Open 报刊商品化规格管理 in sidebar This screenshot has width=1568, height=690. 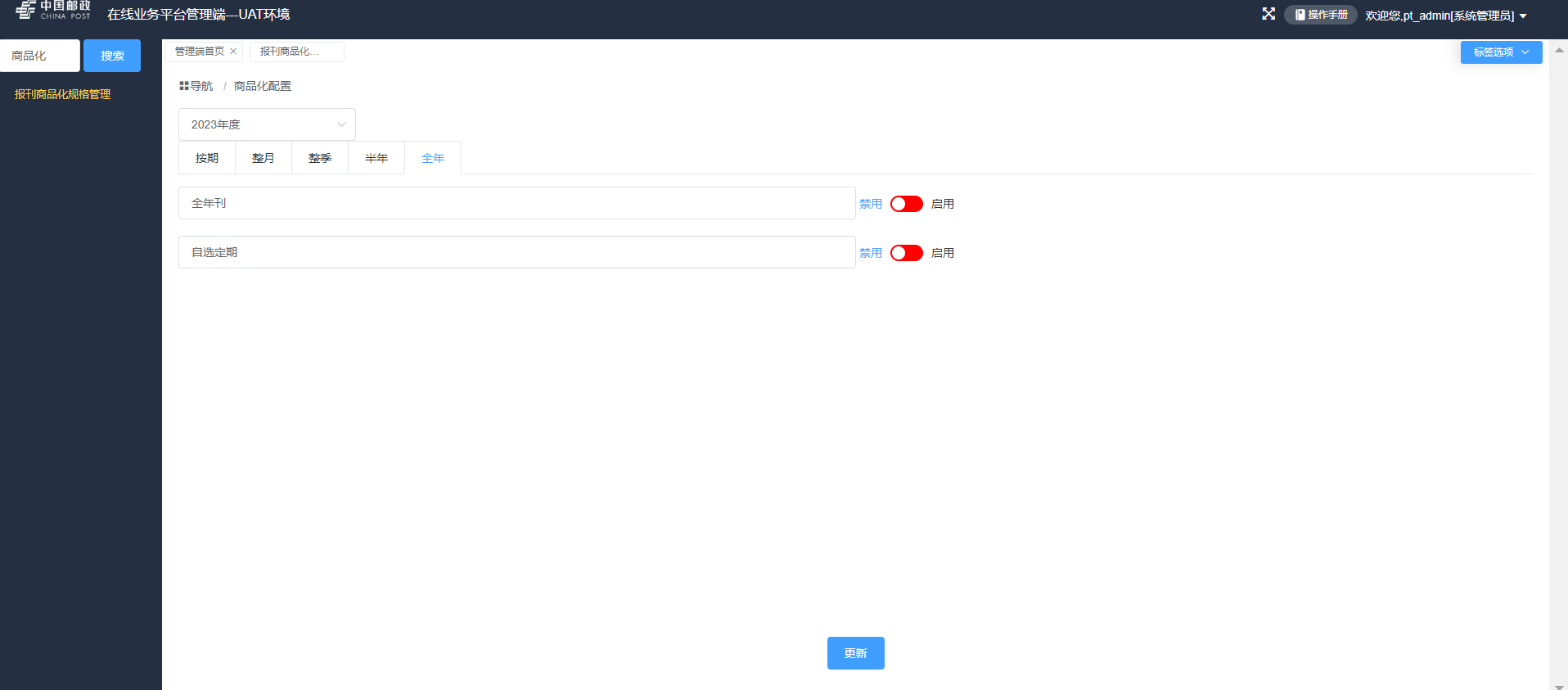coord(63,94)
